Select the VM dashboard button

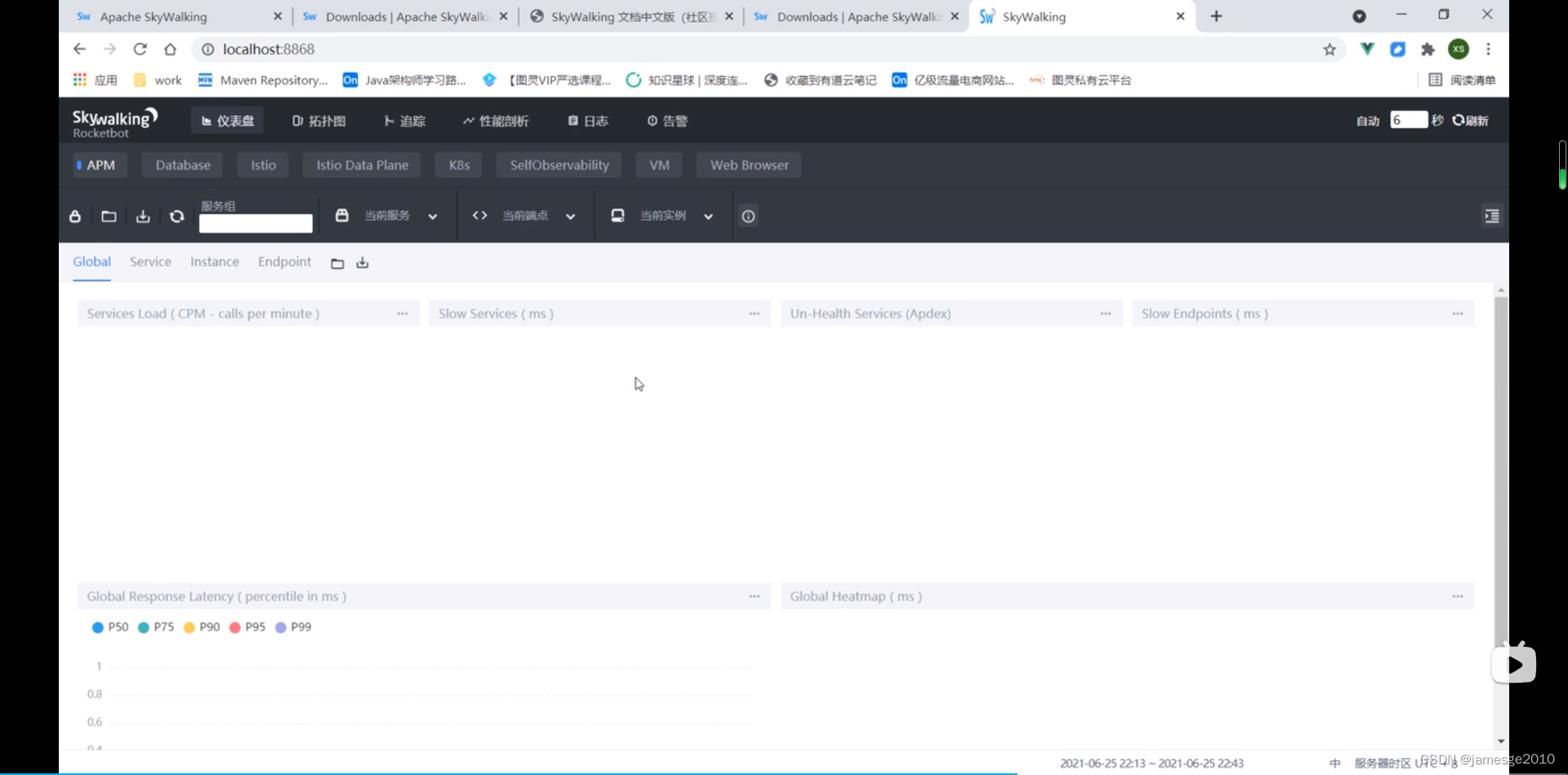point(659,165)
